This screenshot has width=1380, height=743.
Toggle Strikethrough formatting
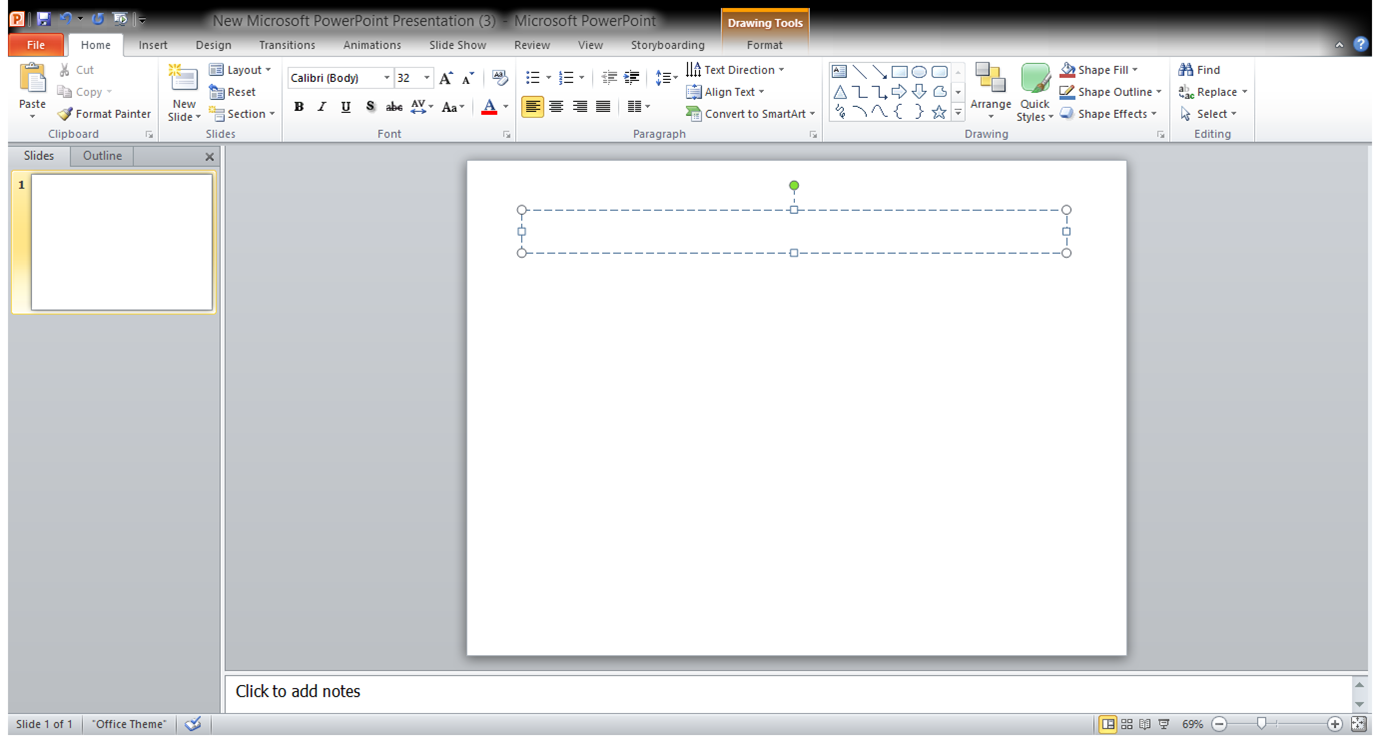coord(394,107)
